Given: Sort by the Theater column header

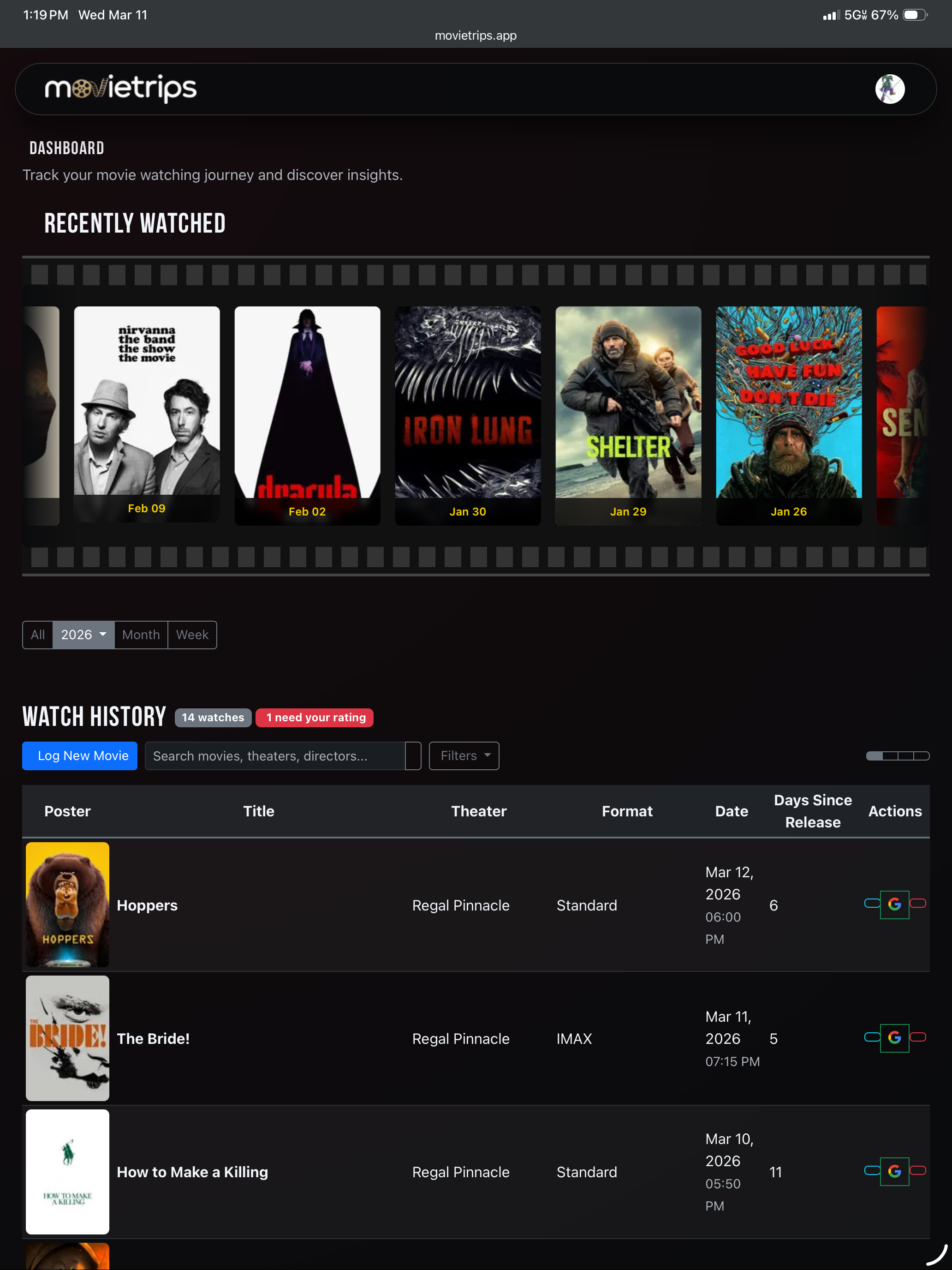Looking at the screenshot, I should pyautogui.click(x=479, y=811).
